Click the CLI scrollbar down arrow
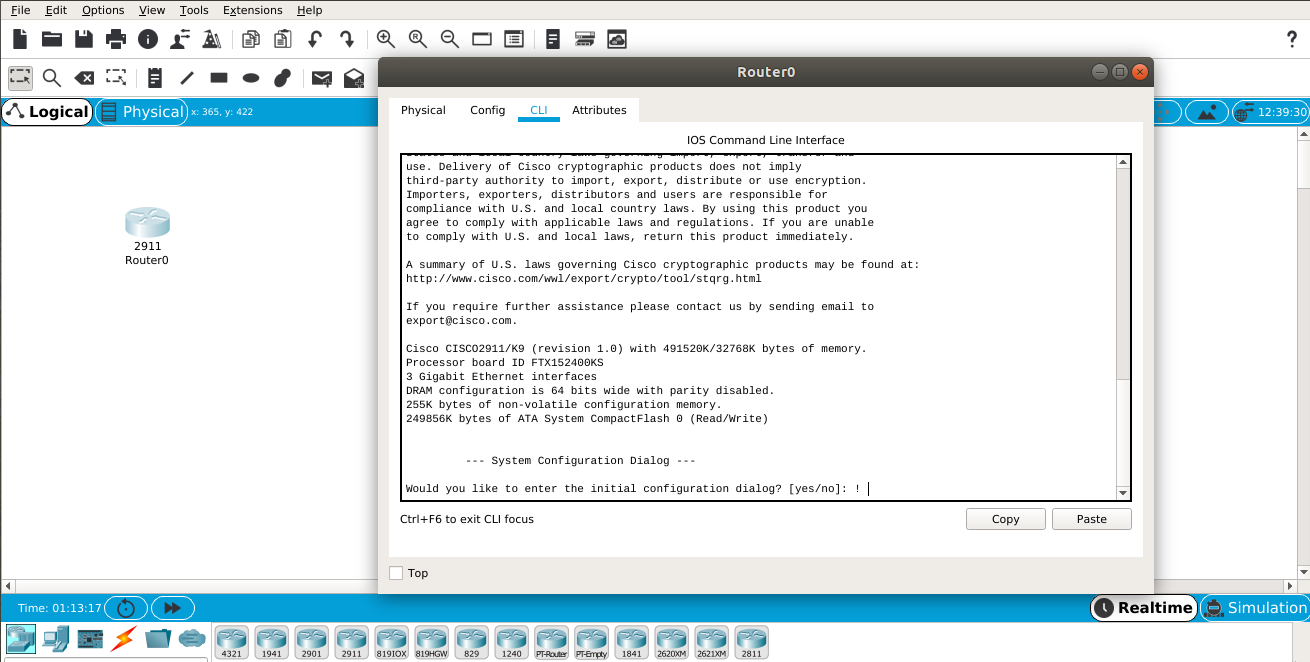Image resolution: width=1310 pixels, height=662 pixels. click(1123, 492)
